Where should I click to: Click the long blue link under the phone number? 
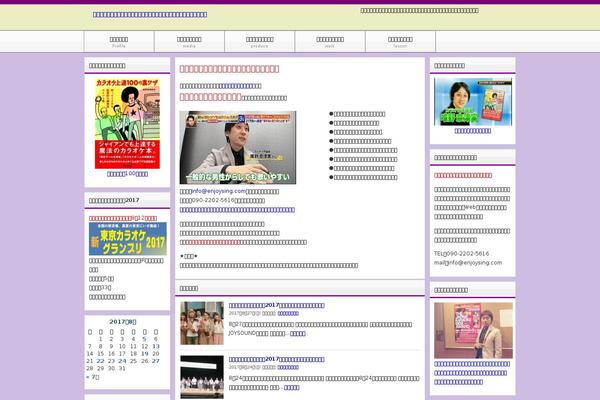pos(237,210)
